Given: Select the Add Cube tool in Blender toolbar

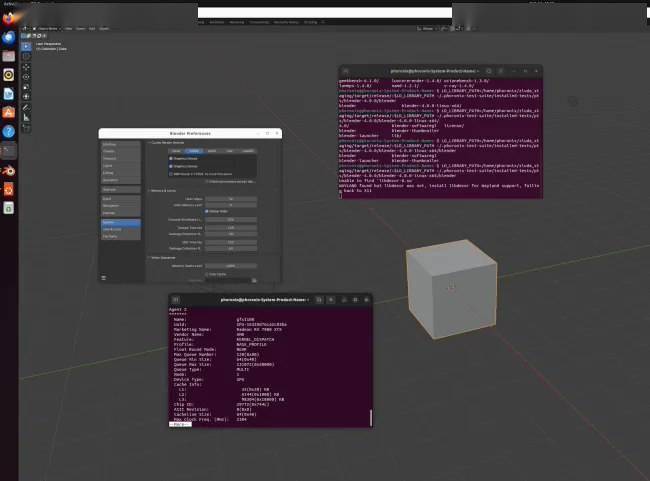Looking at the screenshot, I should pos(26,128).
